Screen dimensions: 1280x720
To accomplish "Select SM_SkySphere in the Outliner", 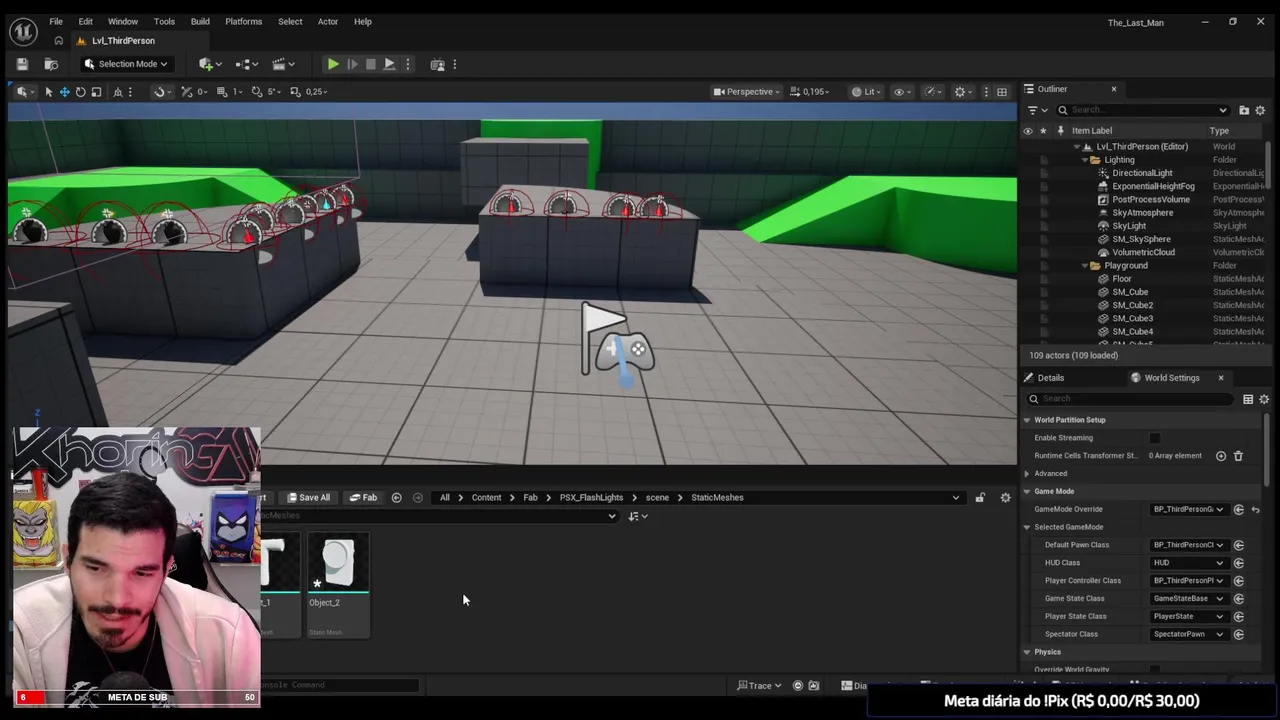I will coord(1141,239).
